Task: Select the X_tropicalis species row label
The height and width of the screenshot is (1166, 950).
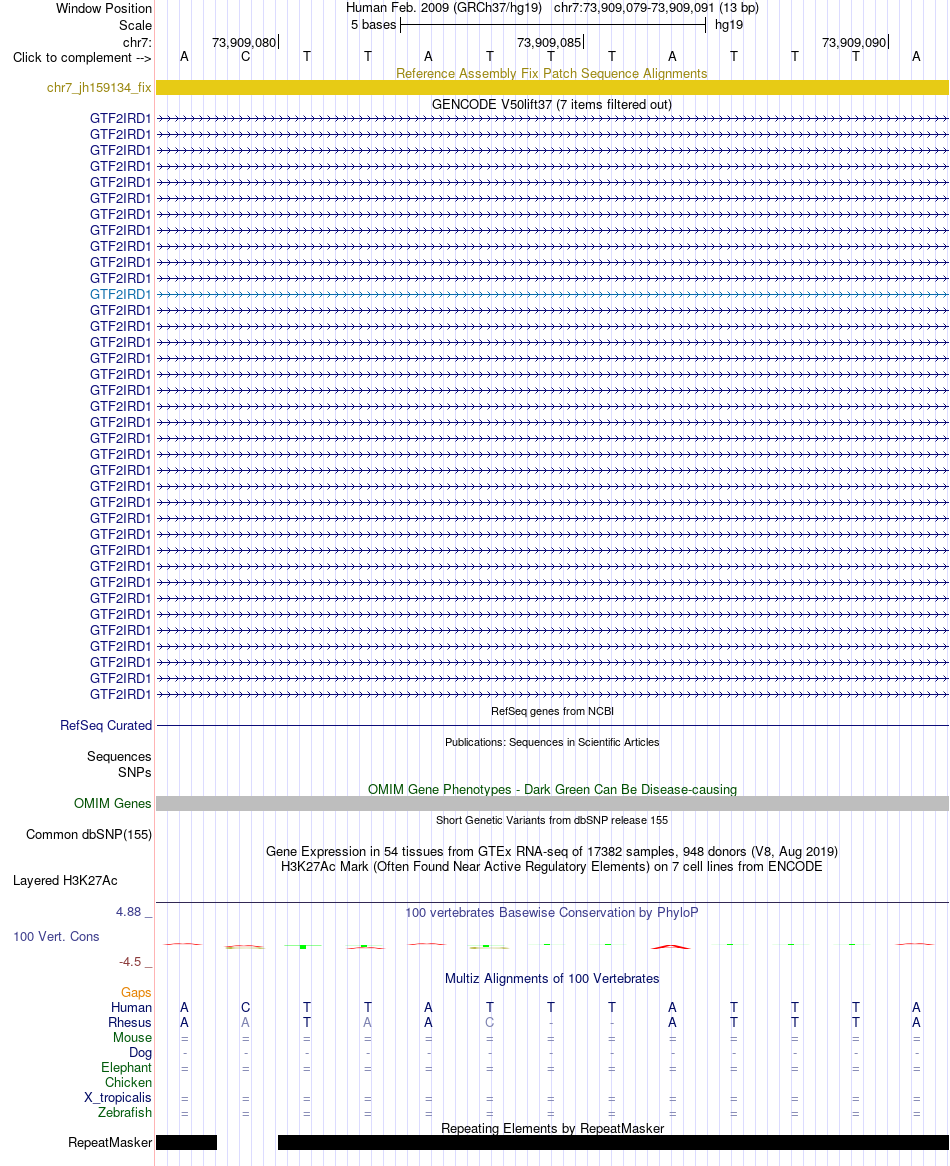Action: tap(117, 1098)
